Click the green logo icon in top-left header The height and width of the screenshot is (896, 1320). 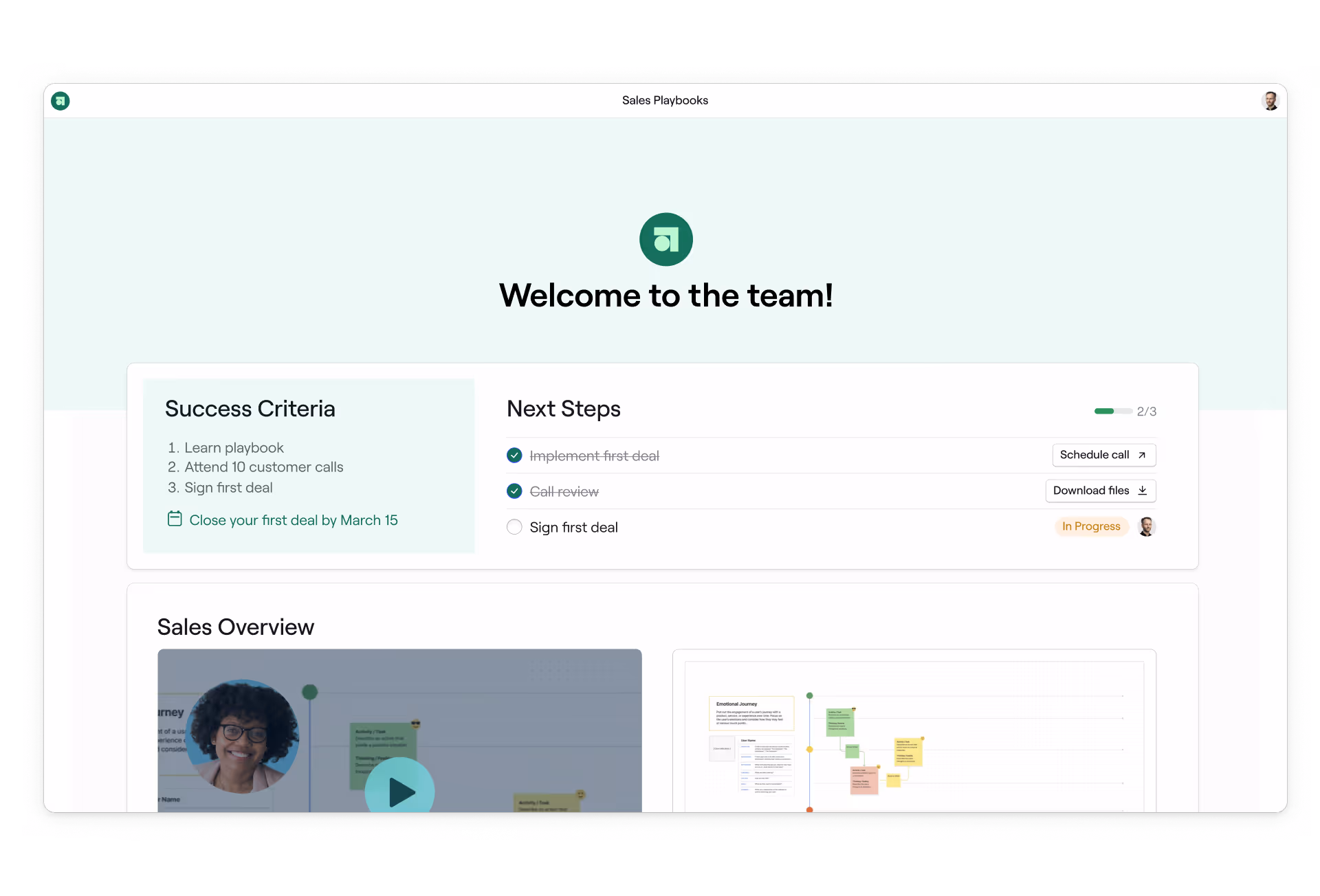pyautogui.click(x=60, y=101)
